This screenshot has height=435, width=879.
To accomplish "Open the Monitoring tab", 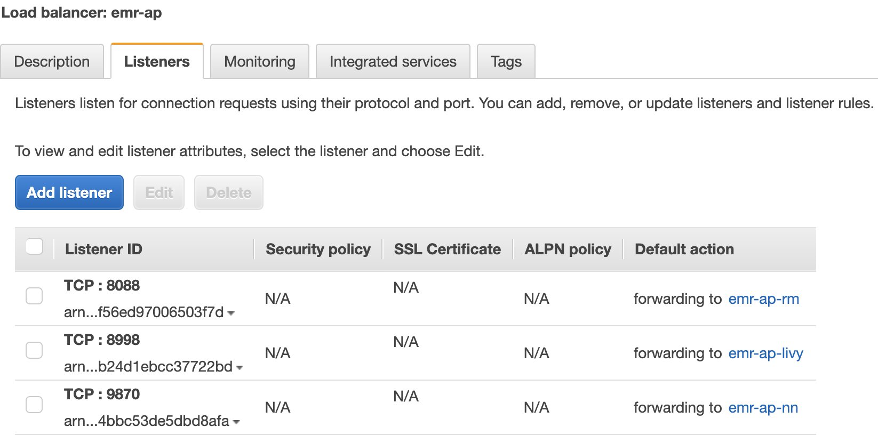I will 259,61.
